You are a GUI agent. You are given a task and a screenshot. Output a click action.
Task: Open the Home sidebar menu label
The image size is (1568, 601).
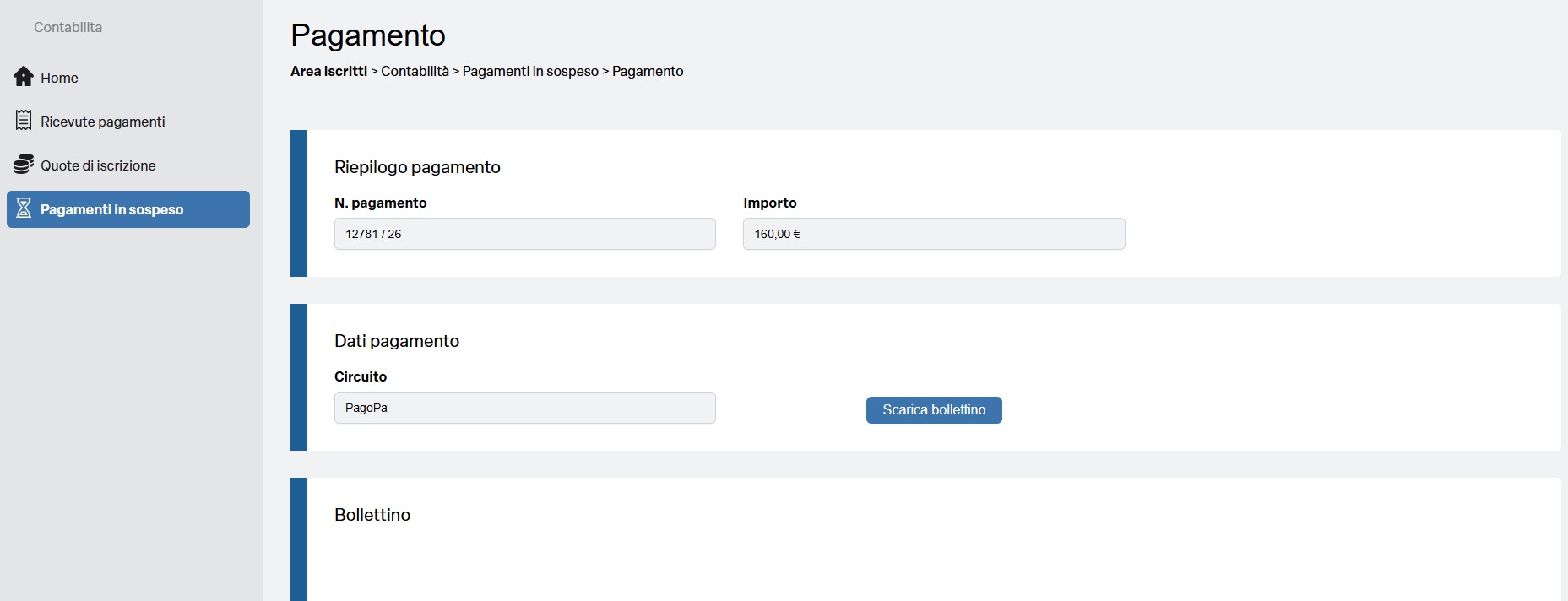(x=59, y=78)
